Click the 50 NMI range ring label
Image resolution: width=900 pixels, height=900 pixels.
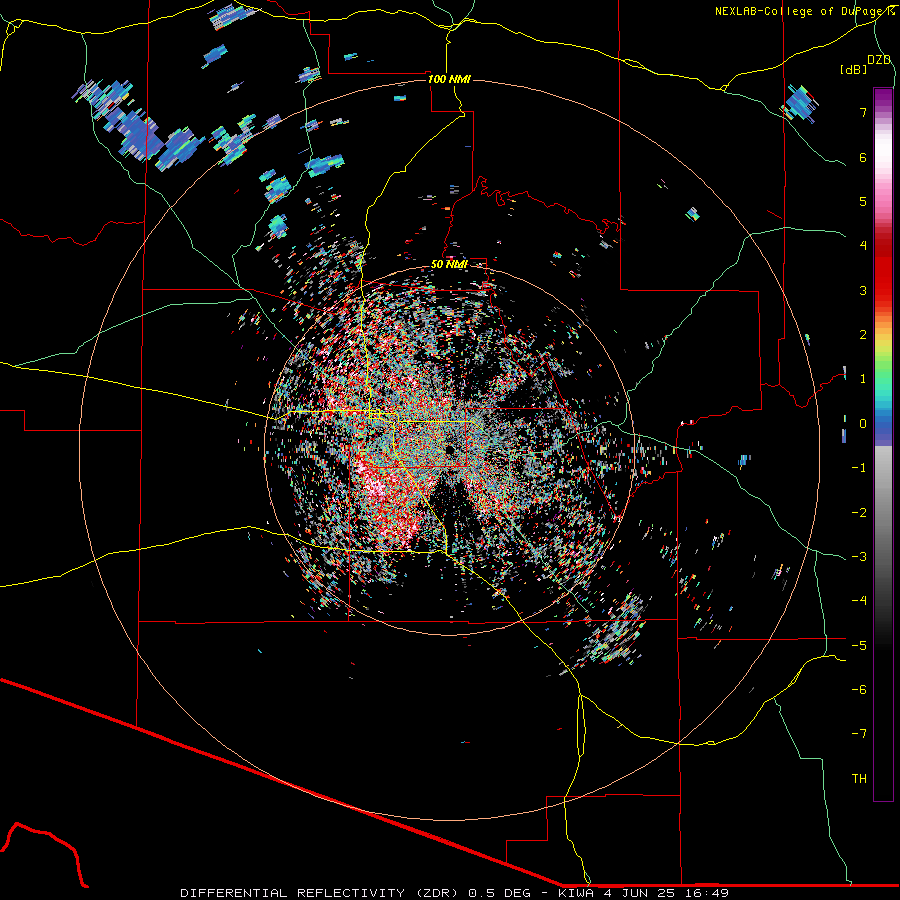449,265
